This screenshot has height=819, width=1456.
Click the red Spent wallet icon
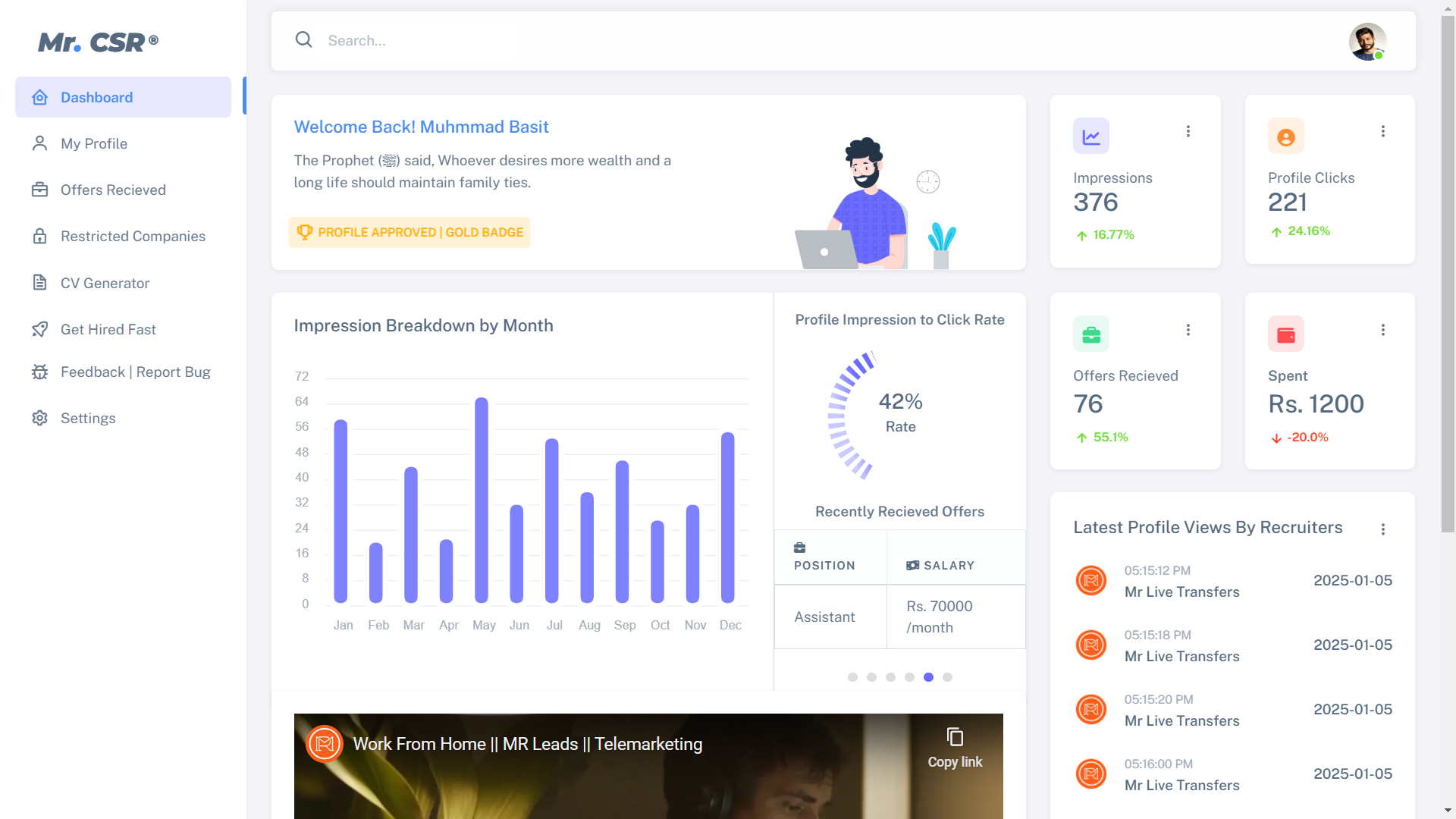pos(1285,334)
